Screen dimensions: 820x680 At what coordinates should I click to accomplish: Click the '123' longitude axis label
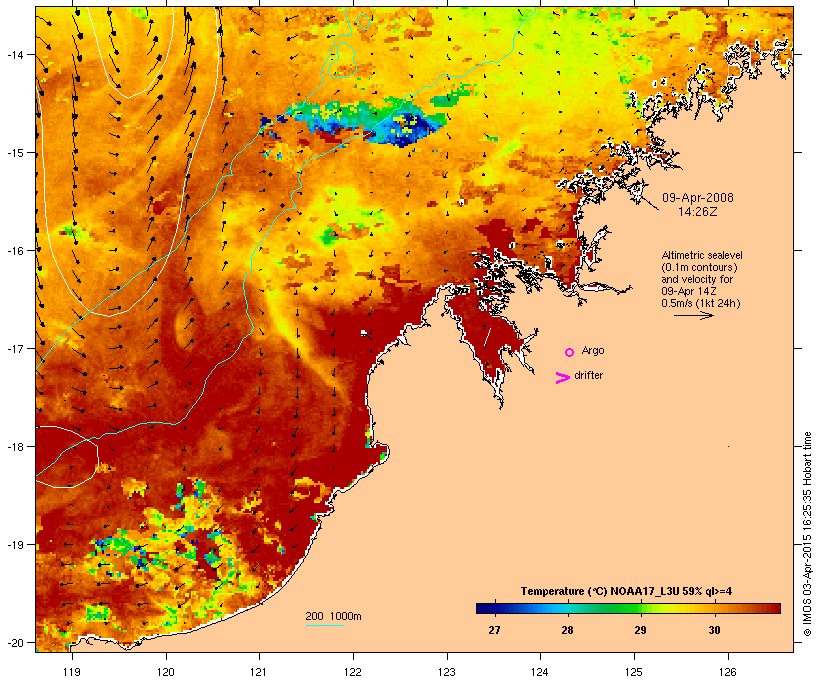447,672
